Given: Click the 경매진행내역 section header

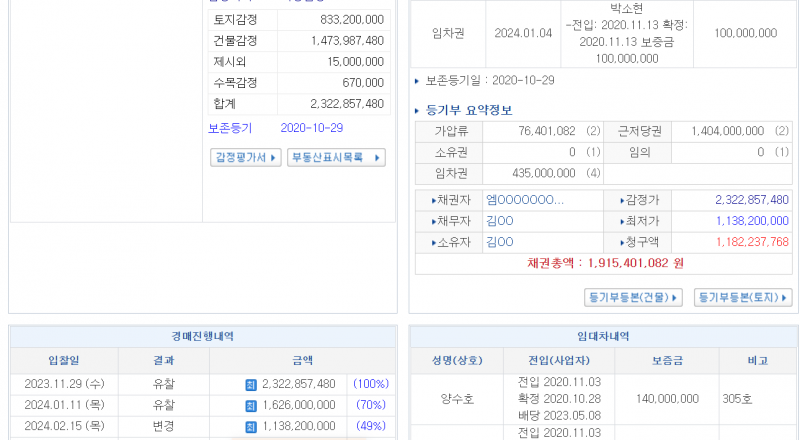Looking at the screenshot, I should 203,336.
